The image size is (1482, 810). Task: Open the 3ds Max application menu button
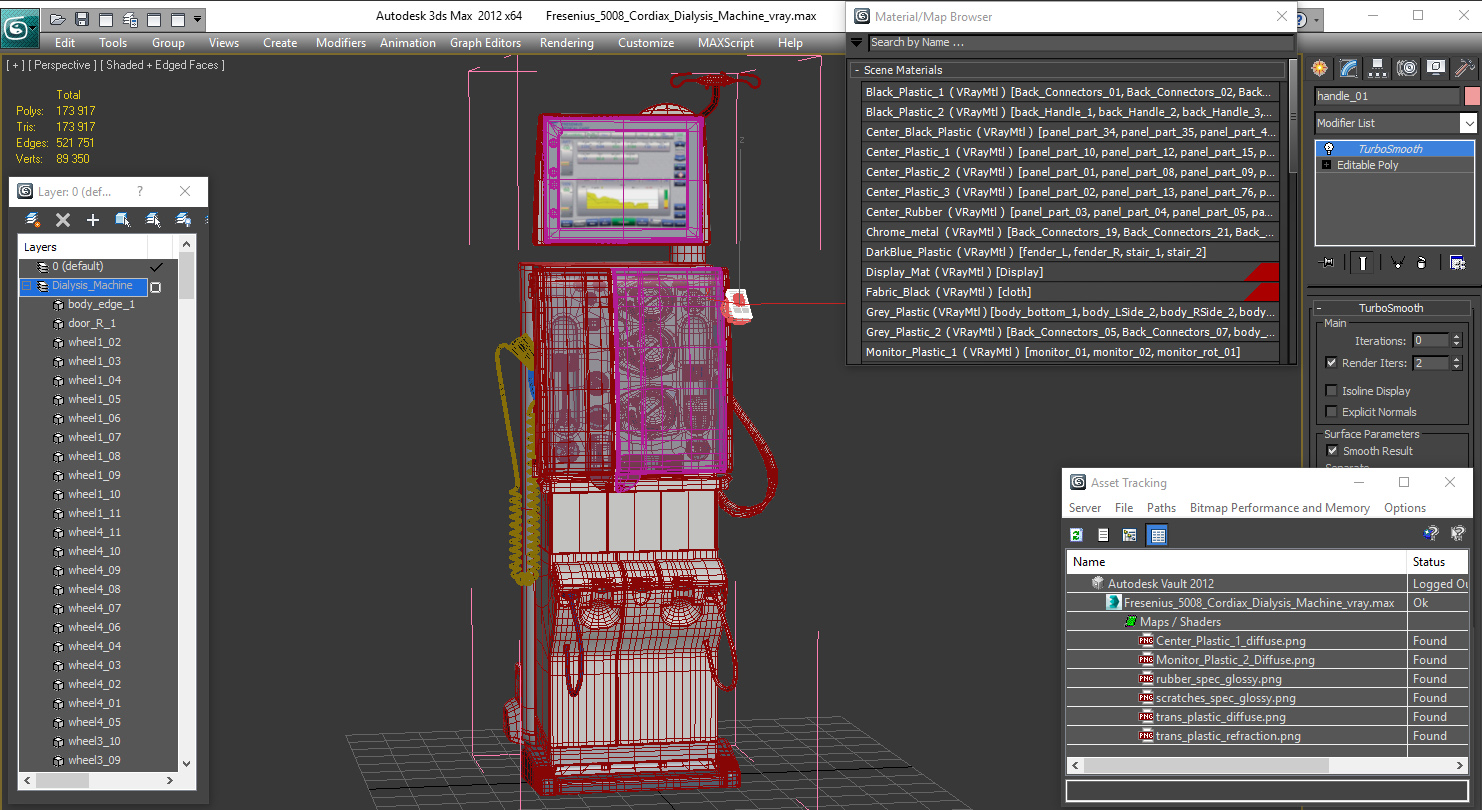19,27
